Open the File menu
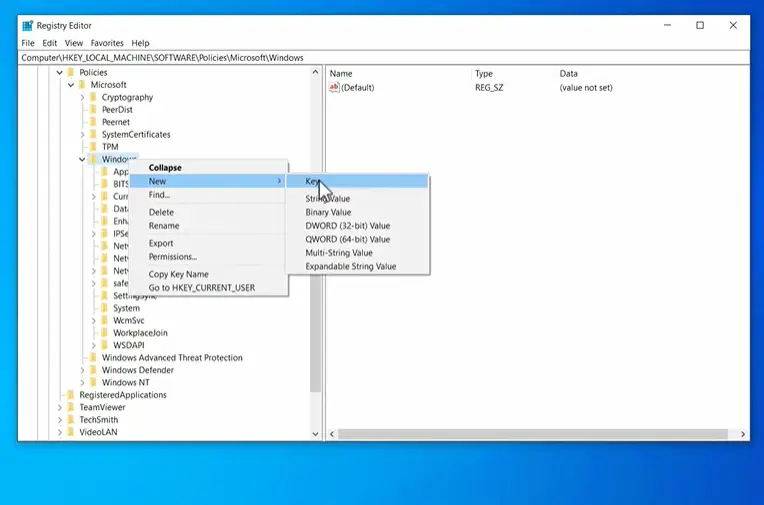Screen dimensions: 764x505 click(x=28, y=43)
